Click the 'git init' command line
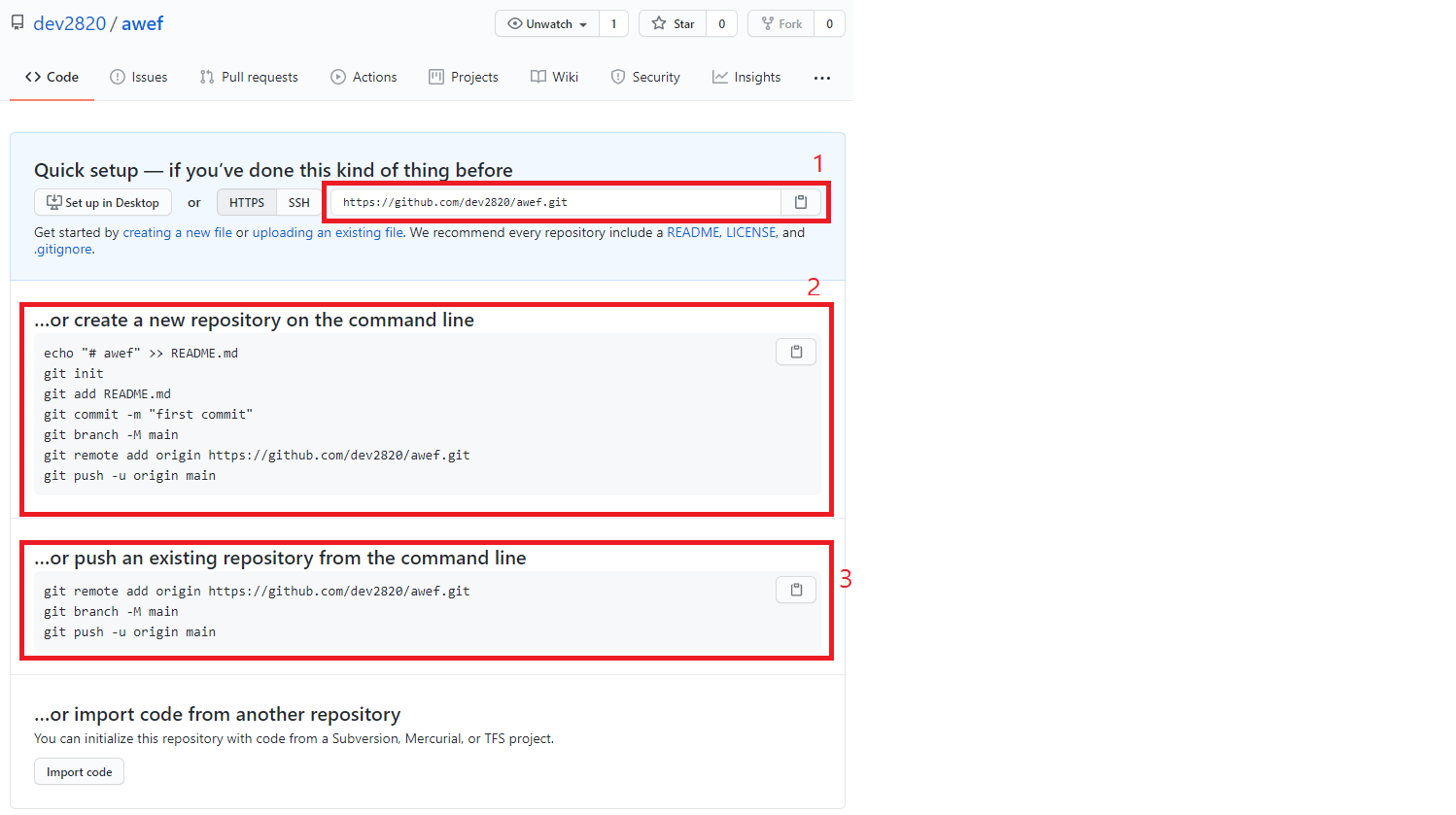 [x=74, y=373]
